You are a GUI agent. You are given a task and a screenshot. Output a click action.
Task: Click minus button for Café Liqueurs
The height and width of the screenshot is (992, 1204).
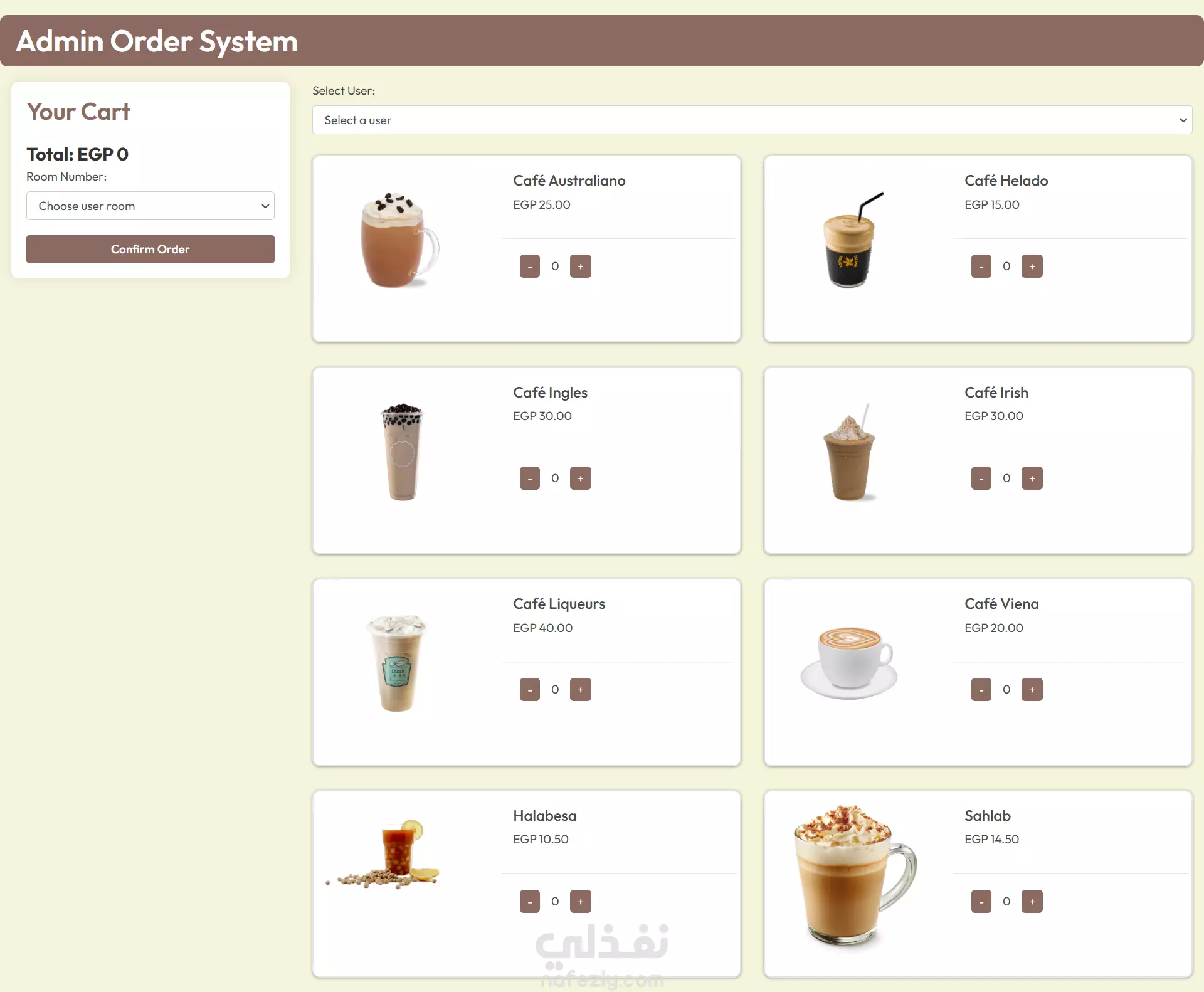click(x=530, y=690)
